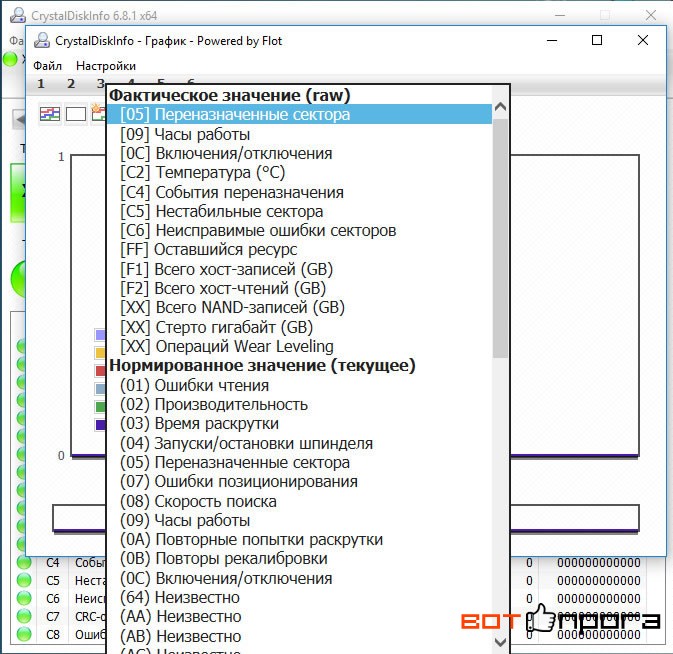
Task: Click the green status circle in row C8
Action: point(24,634)
